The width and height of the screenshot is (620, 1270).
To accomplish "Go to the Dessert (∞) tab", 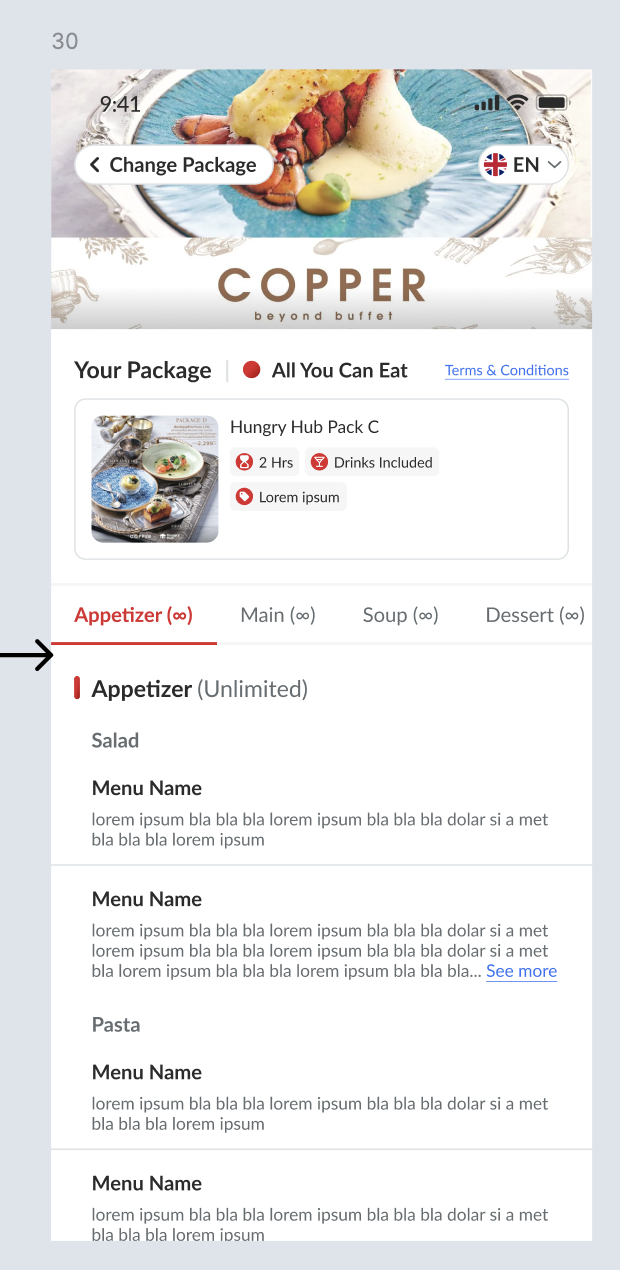I will click(534, 615).
